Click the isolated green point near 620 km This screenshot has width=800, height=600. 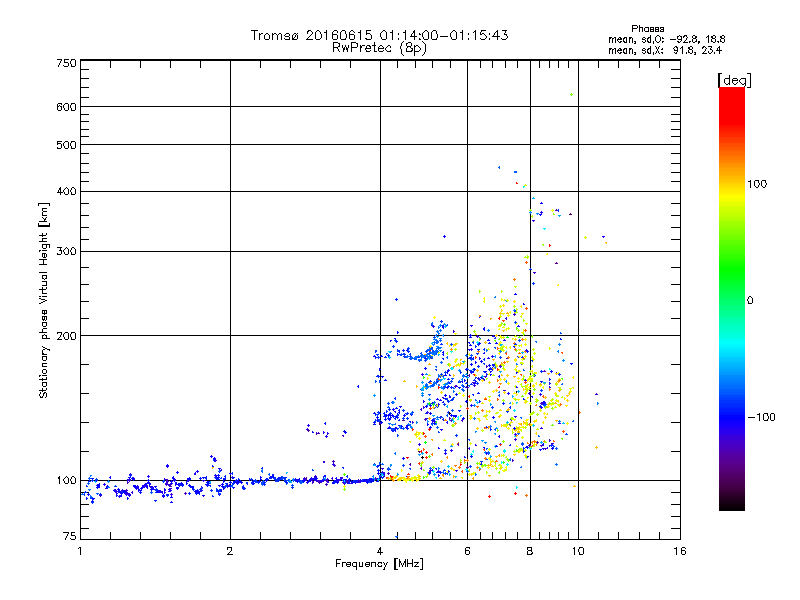[571, 94]
